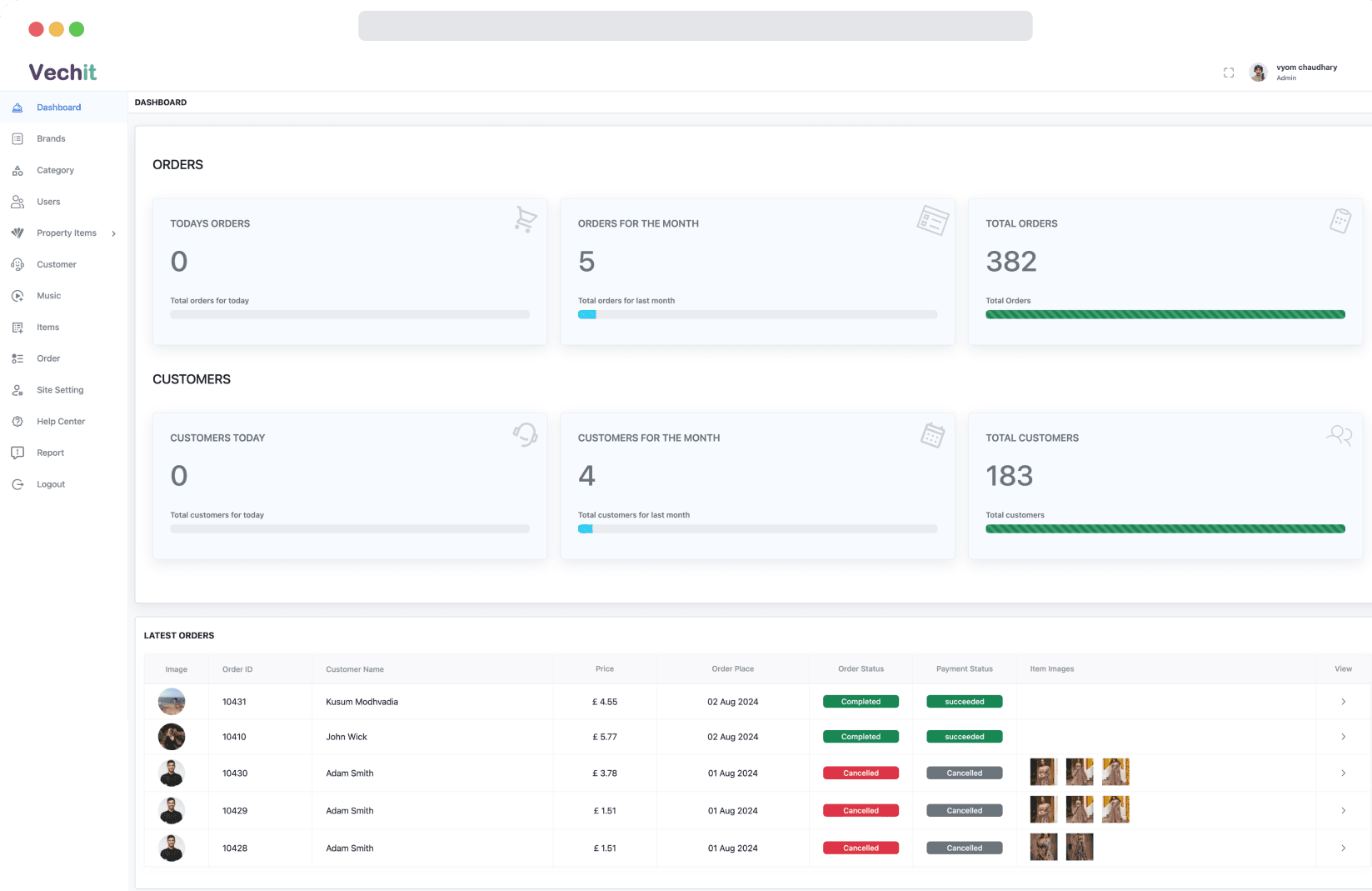Screen dimensions: 1372x891
Task: Click the Vechit logo
Action: (62, 73)
